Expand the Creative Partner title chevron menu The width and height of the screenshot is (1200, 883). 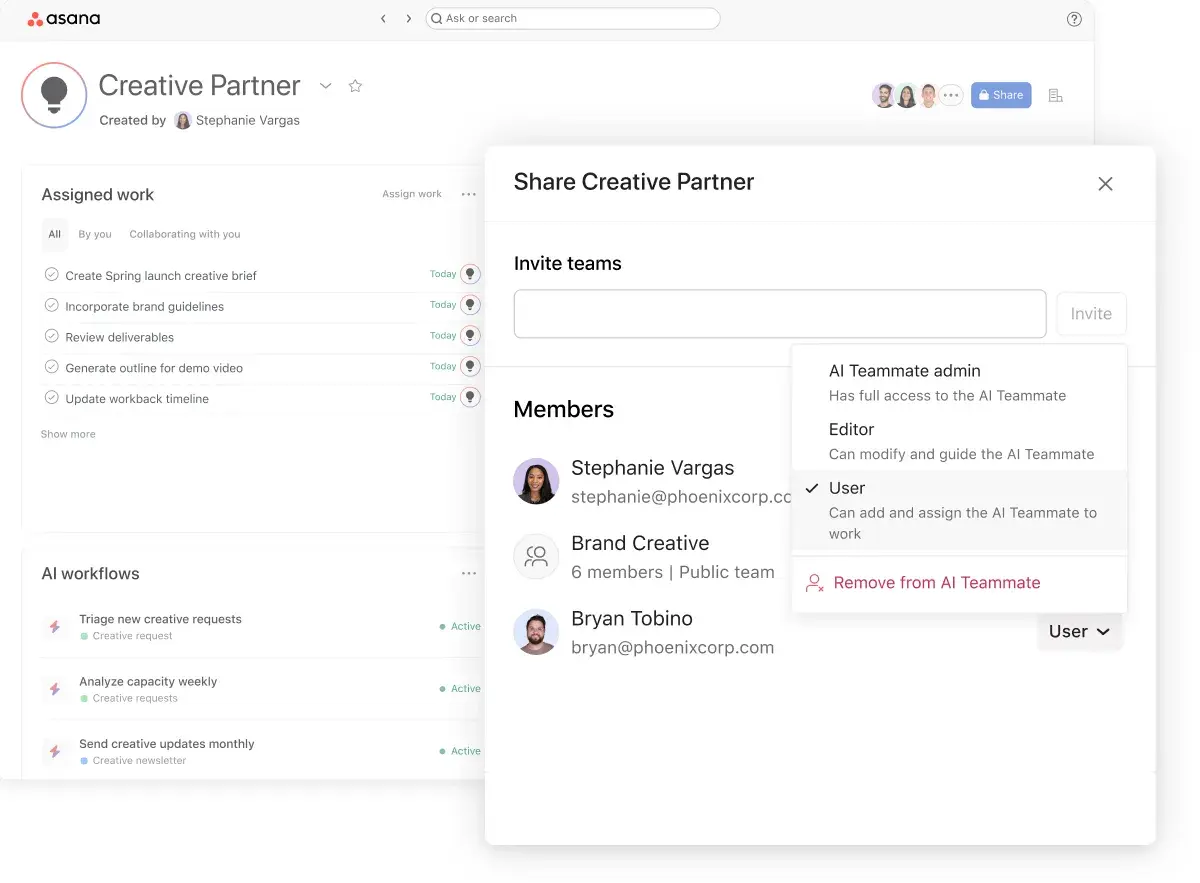click(x=325, y=86)
